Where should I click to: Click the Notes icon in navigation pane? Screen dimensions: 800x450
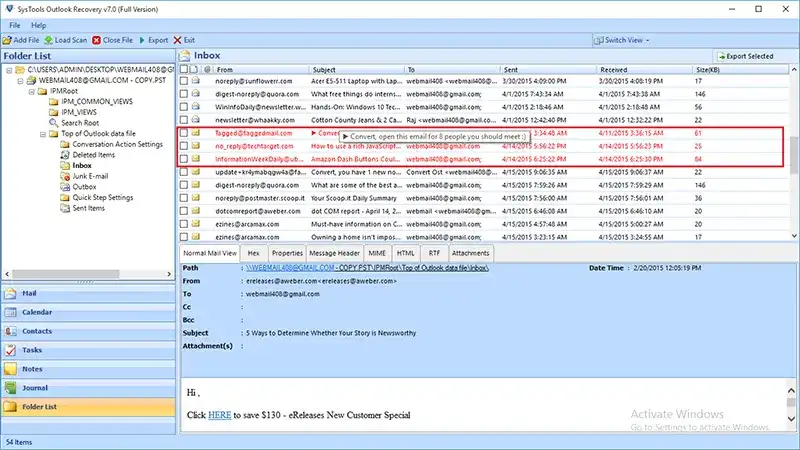click(10, 369)
